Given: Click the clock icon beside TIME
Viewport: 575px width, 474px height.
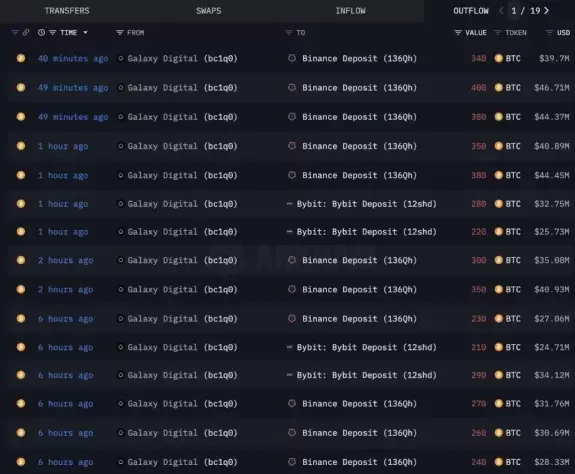Looking at the screenshot, I should coord(41,33).
